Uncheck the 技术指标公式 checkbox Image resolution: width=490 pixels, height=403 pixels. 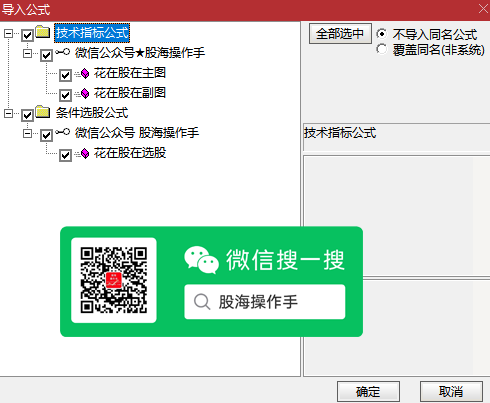[x=27, y=35]
